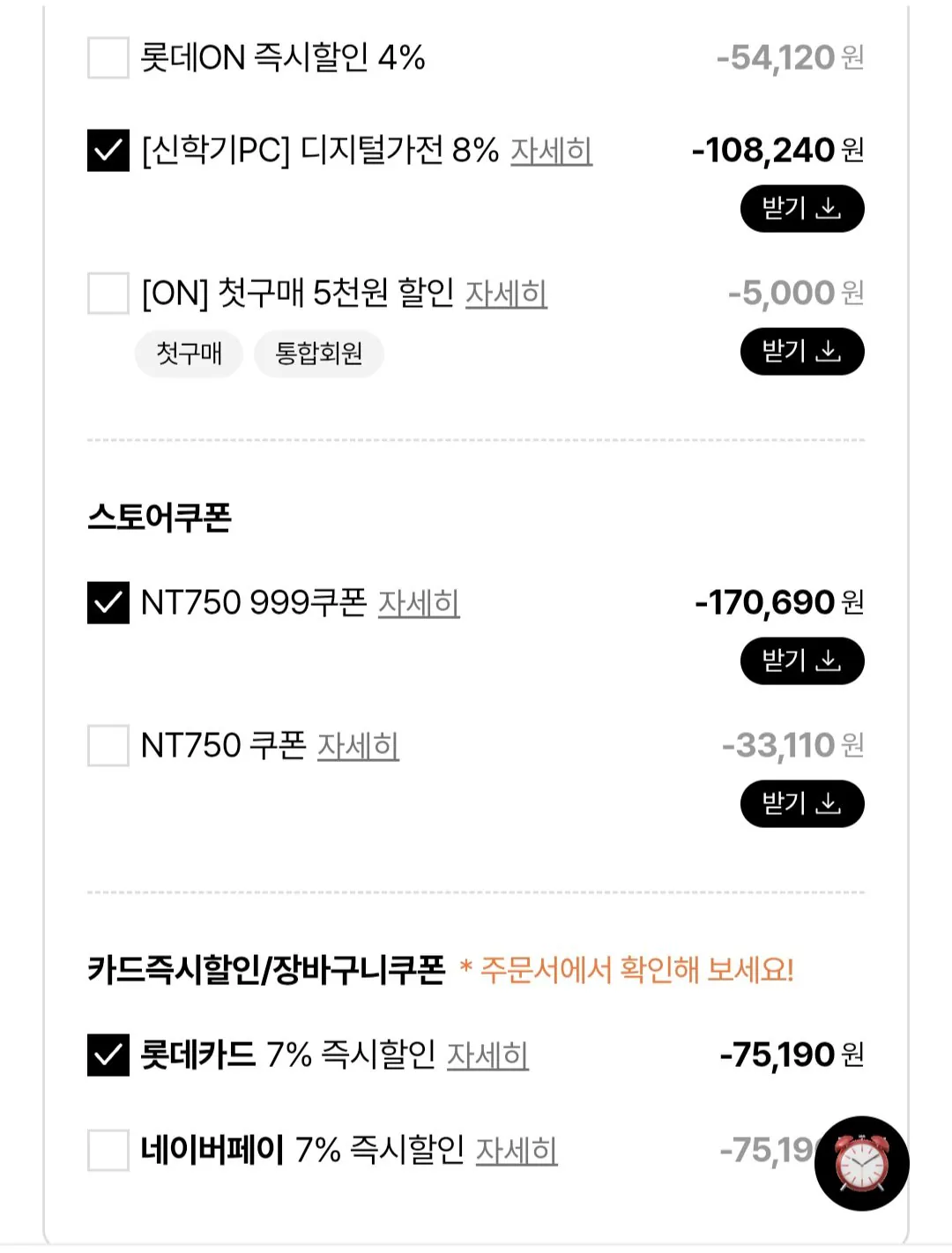This screenshot has width=952, height=1253.
Task: Tap 받기 button for NT750 999쿠폰
Action: 801,661
